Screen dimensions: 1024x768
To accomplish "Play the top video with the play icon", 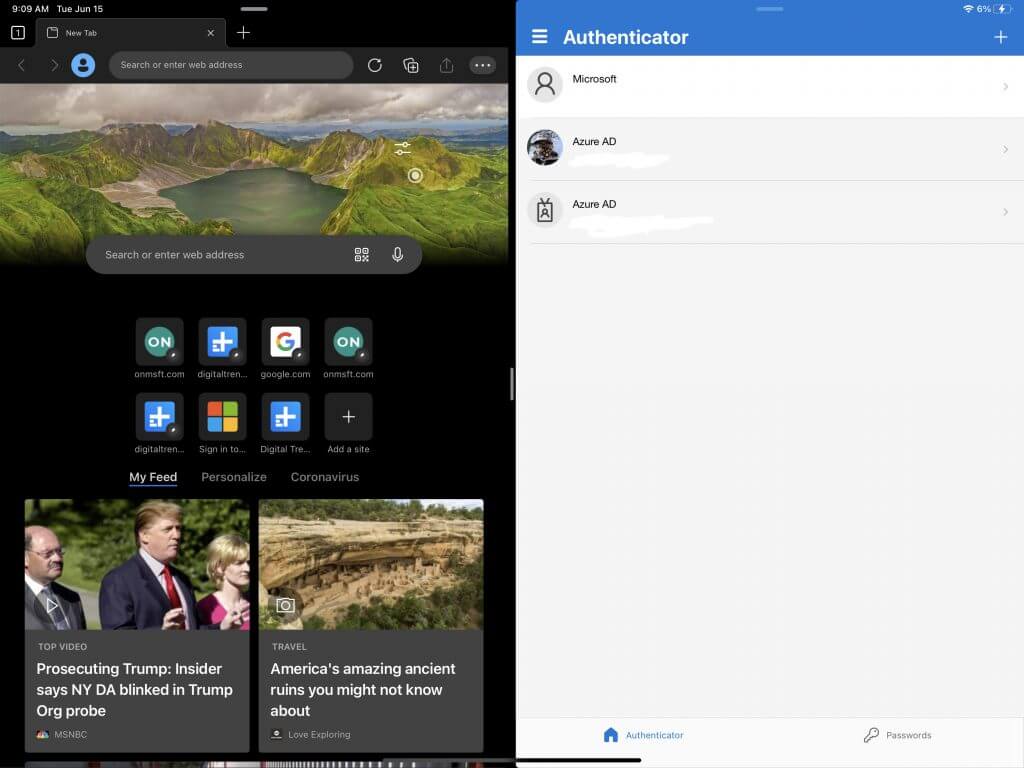I will [52, 605].
